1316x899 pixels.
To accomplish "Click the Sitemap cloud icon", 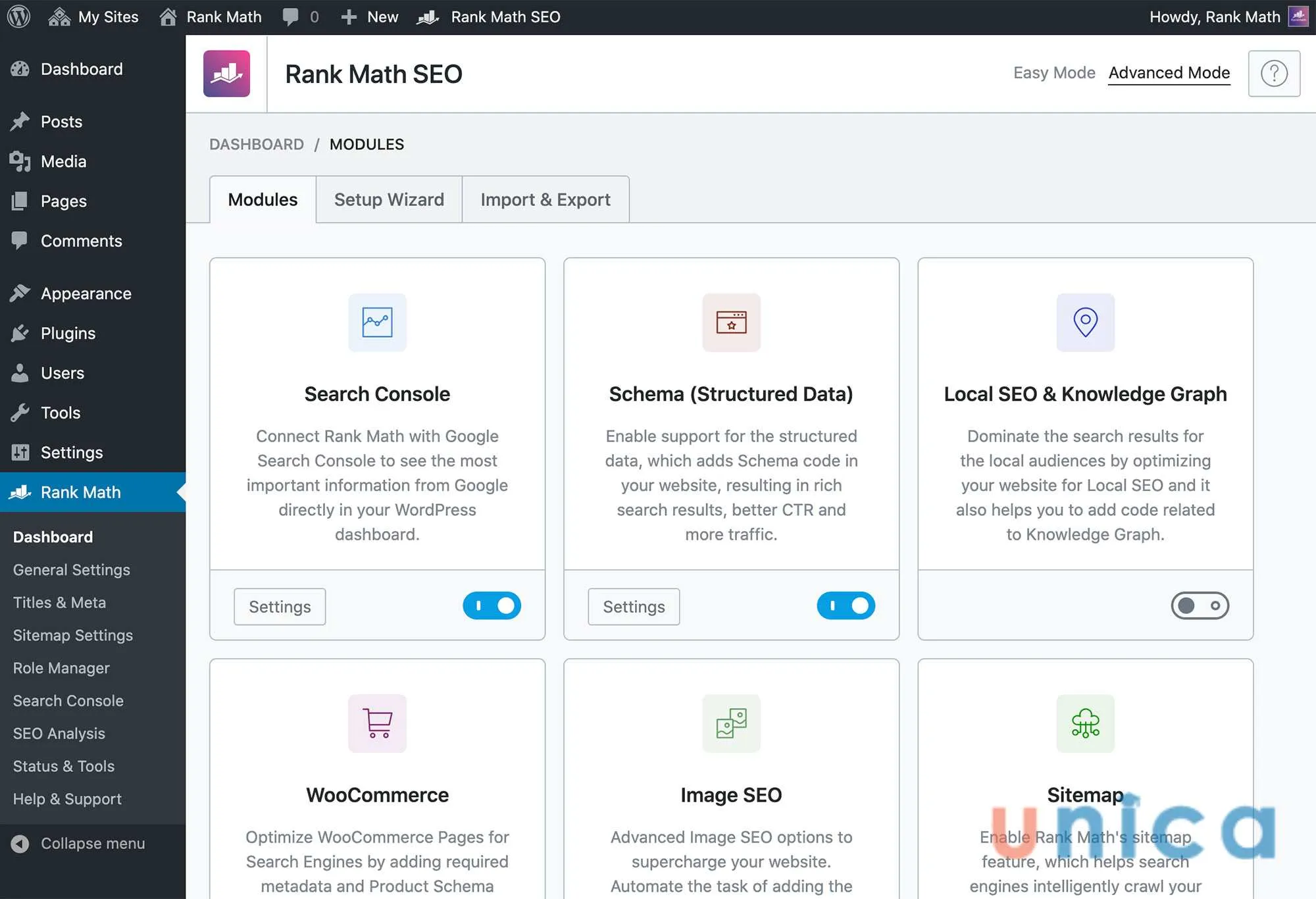I will 1085,723.
